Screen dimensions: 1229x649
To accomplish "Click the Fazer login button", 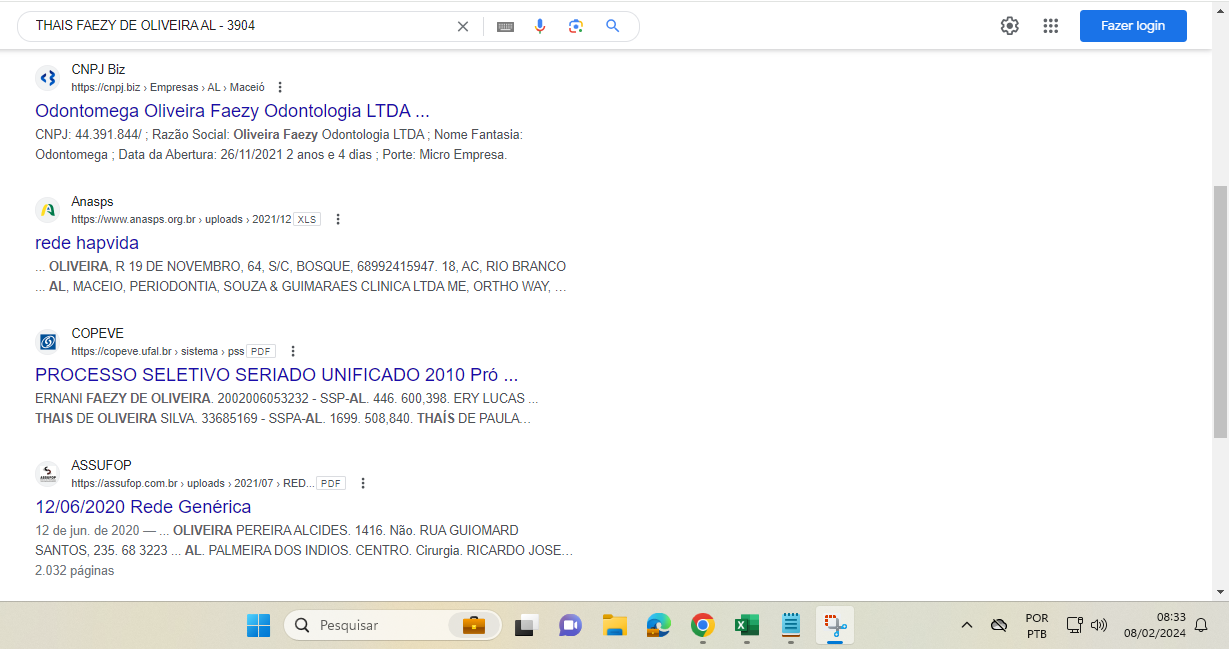I will pos(1132,26).
